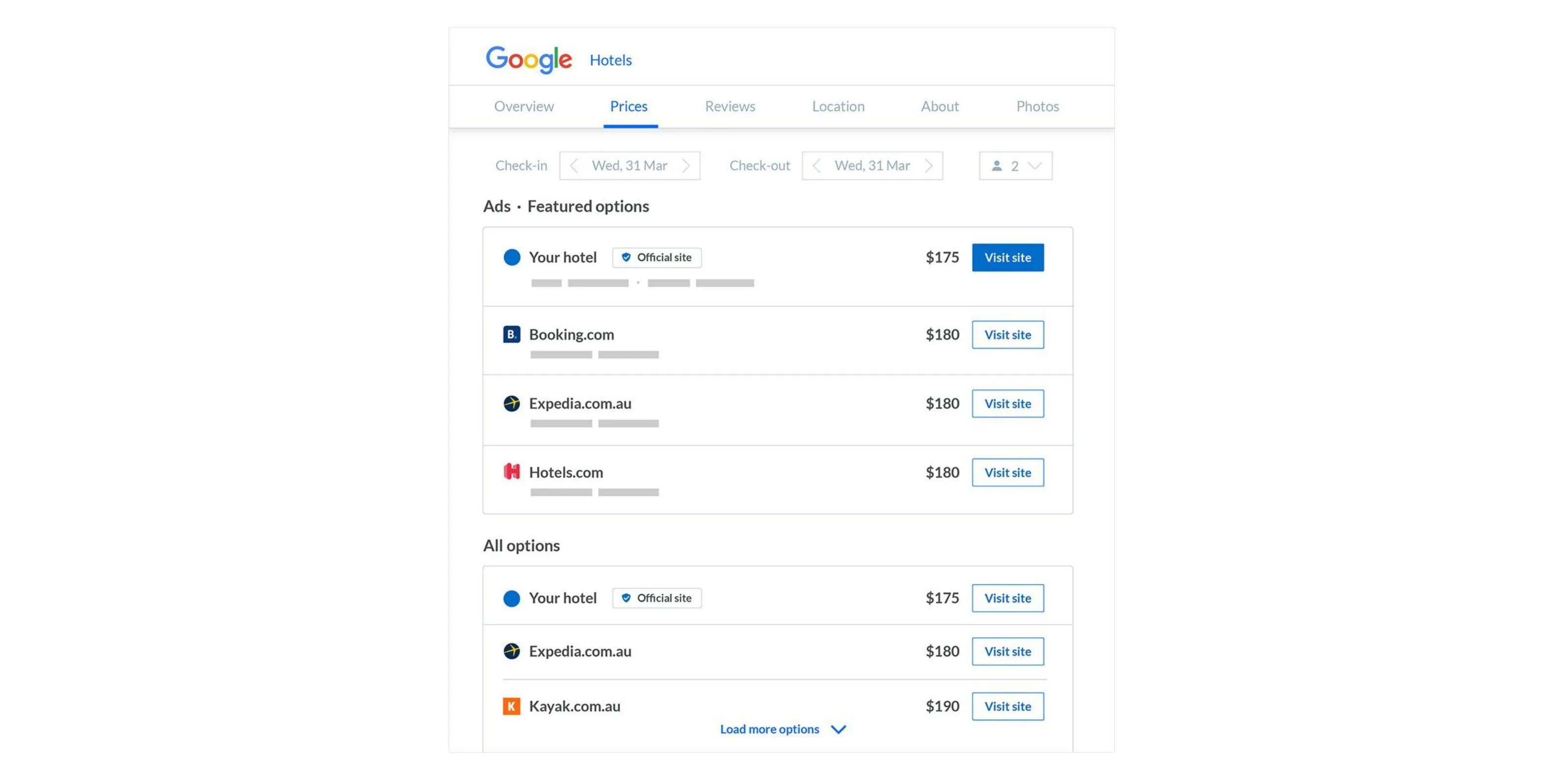Screen dimensions: 1568x784
Task: Switch to the Reviews tab
Action: click(x=730, y=106)
